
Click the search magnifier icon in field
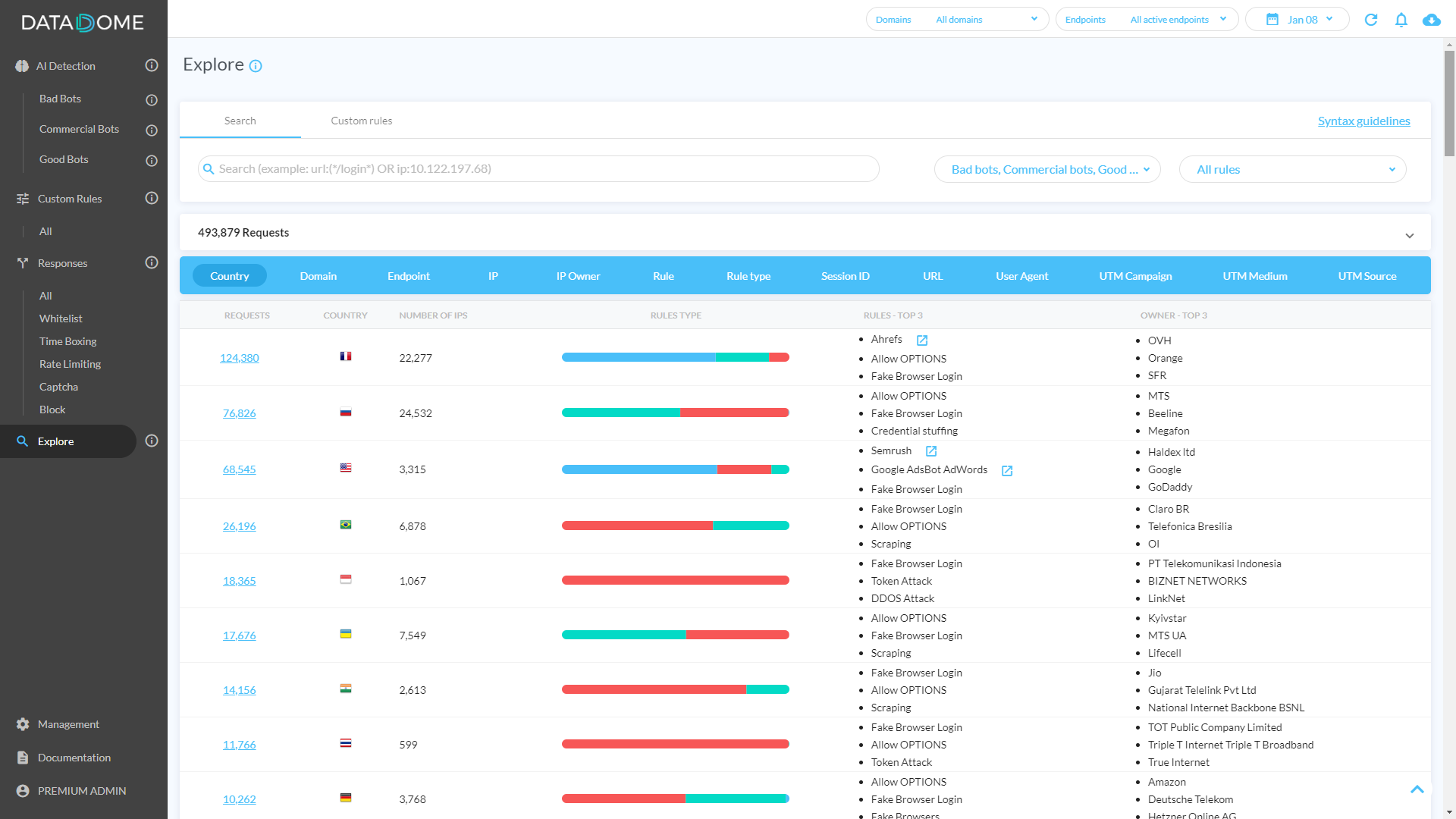[x=209, y=169]
